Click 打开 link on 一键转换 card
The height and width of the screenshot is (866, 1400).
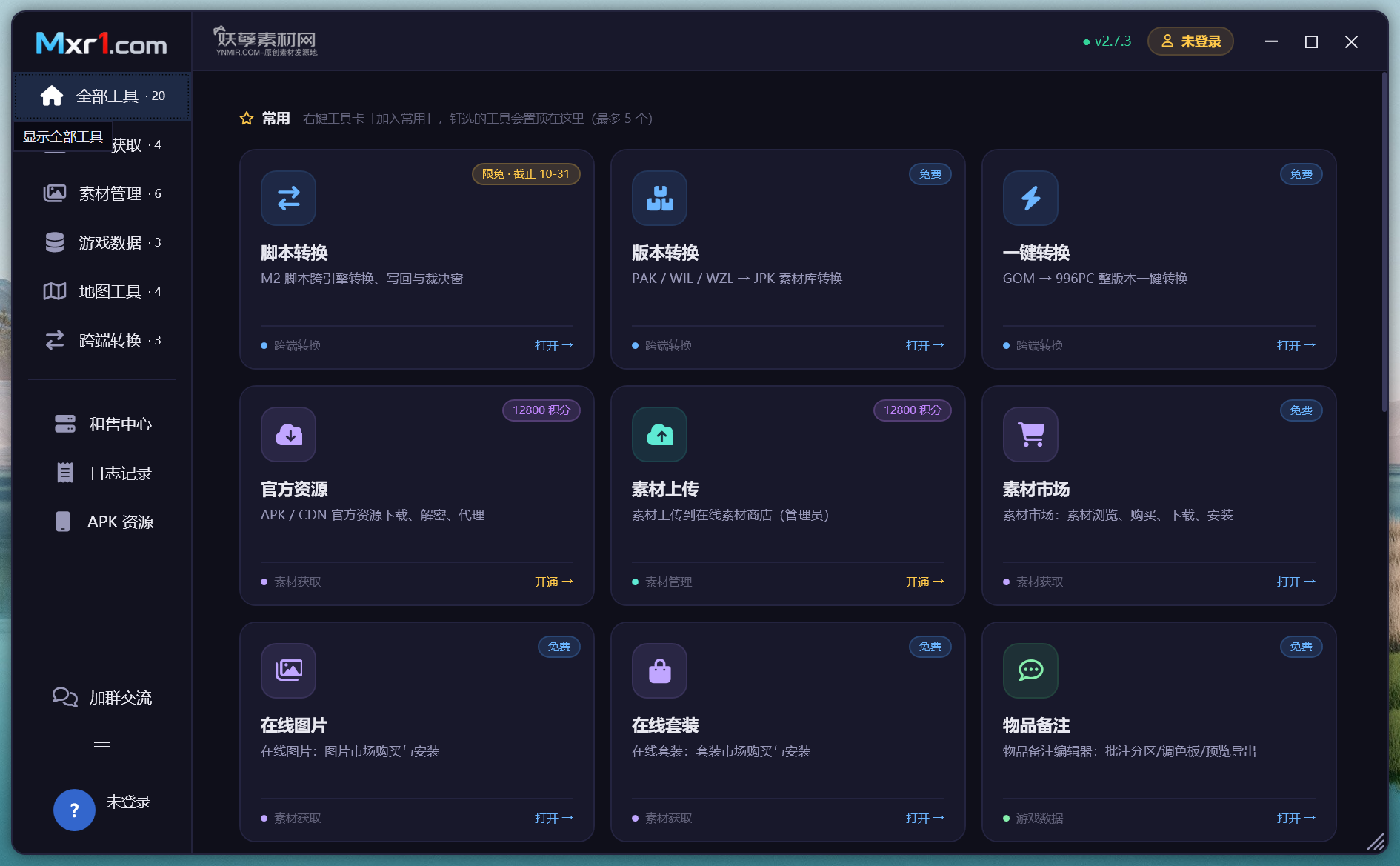[x=1296, y=345]
